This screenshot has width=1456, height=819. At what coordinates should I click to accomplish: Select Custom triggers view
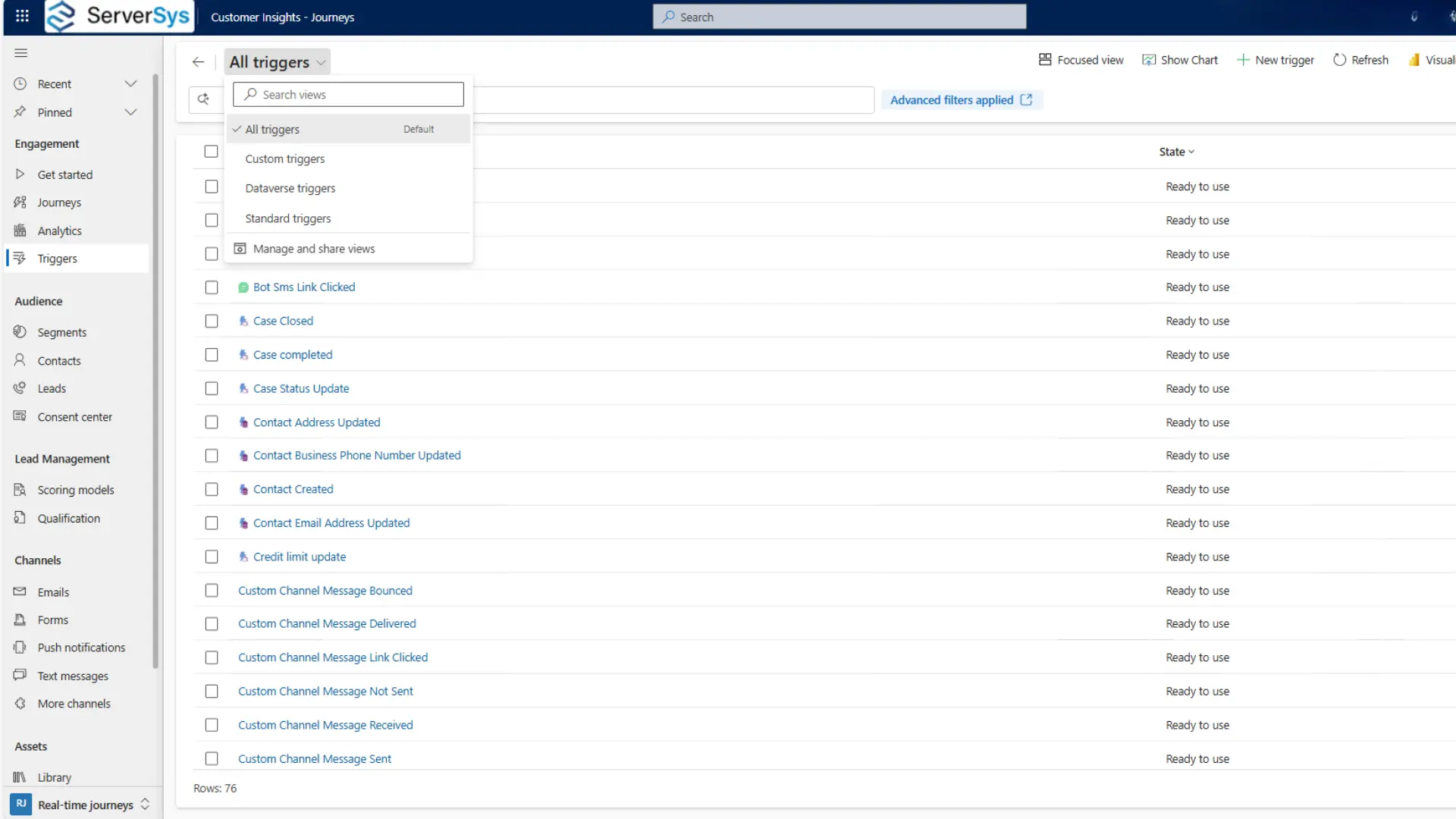point(284,159)
